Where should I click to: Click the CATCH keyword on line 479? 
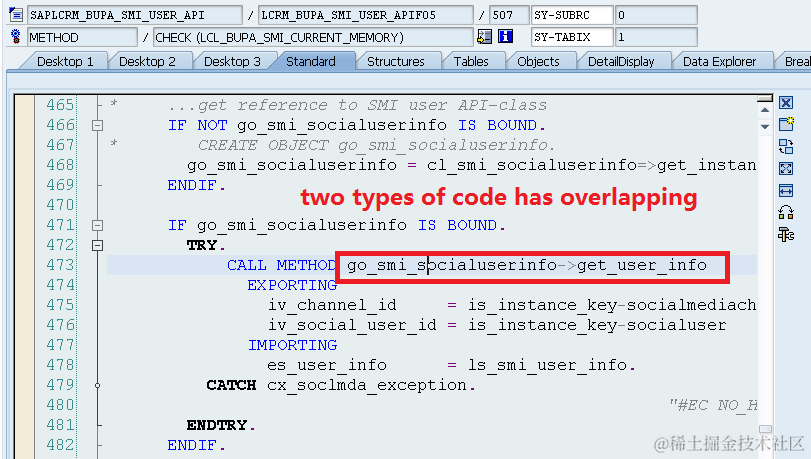(x=231, y=386)
